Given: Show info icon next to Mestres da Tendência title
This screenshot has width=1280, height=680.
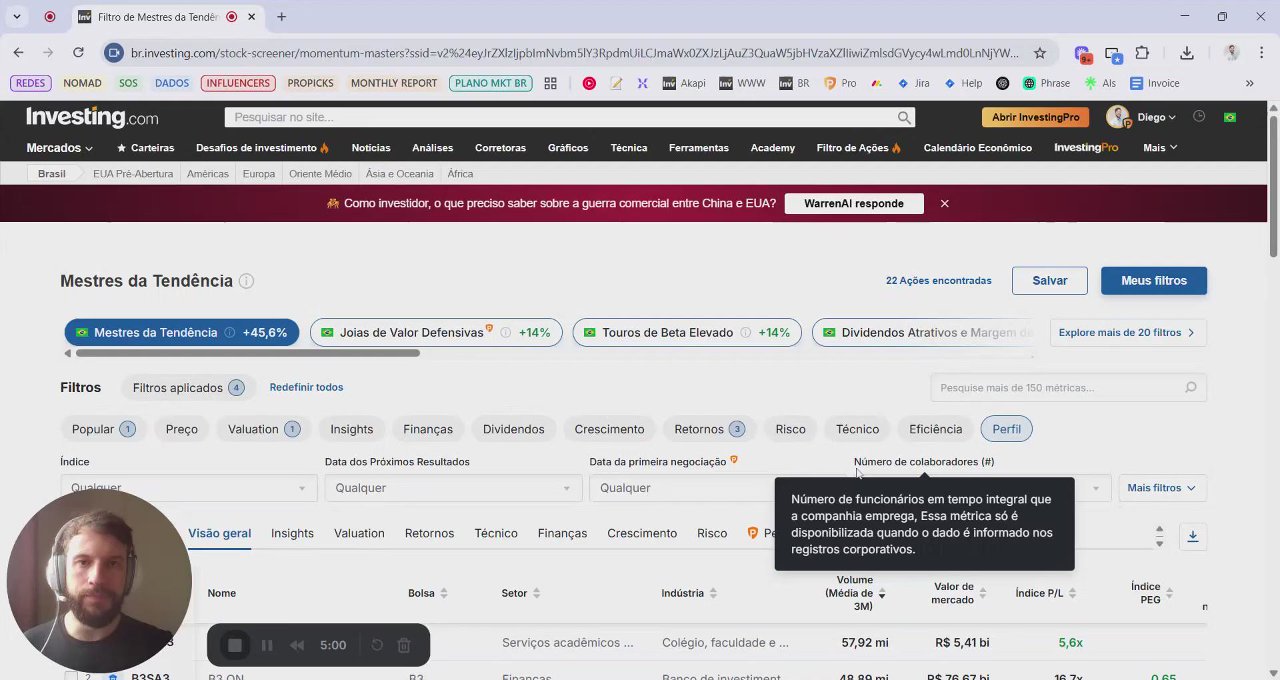Looking at the screenshot, I should point(246,281).
